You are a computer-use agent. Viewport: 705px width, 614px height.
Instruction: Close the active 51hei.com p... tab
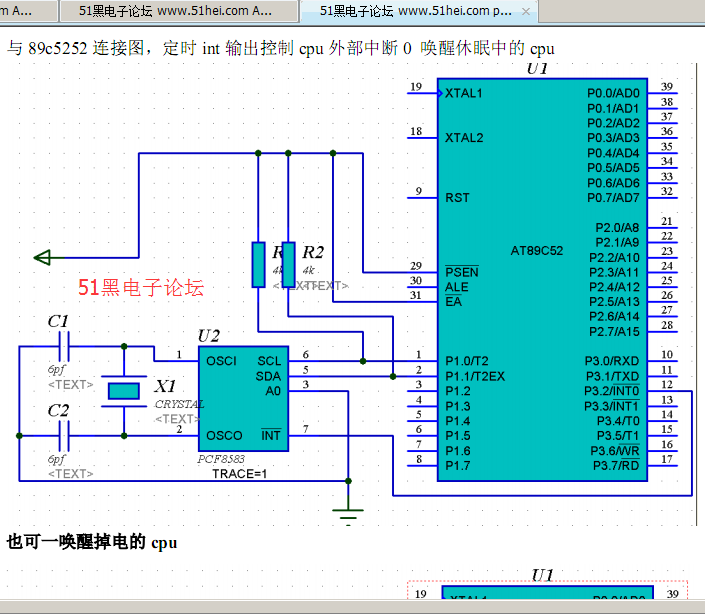(x=525, y=12)
